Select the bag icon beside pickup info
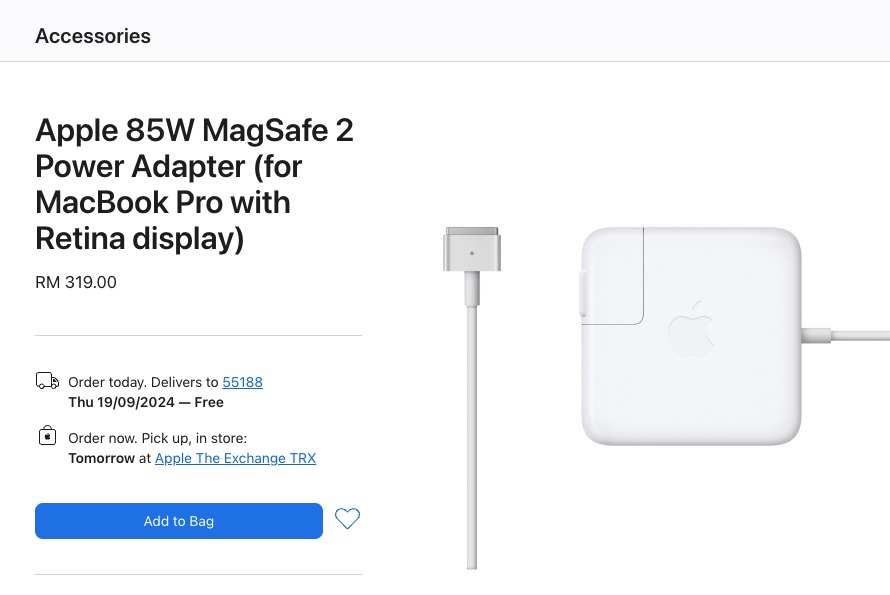Image resolution: width=890 pixels, height=595 pixels. pyautogui.click(x=47, y=436)
